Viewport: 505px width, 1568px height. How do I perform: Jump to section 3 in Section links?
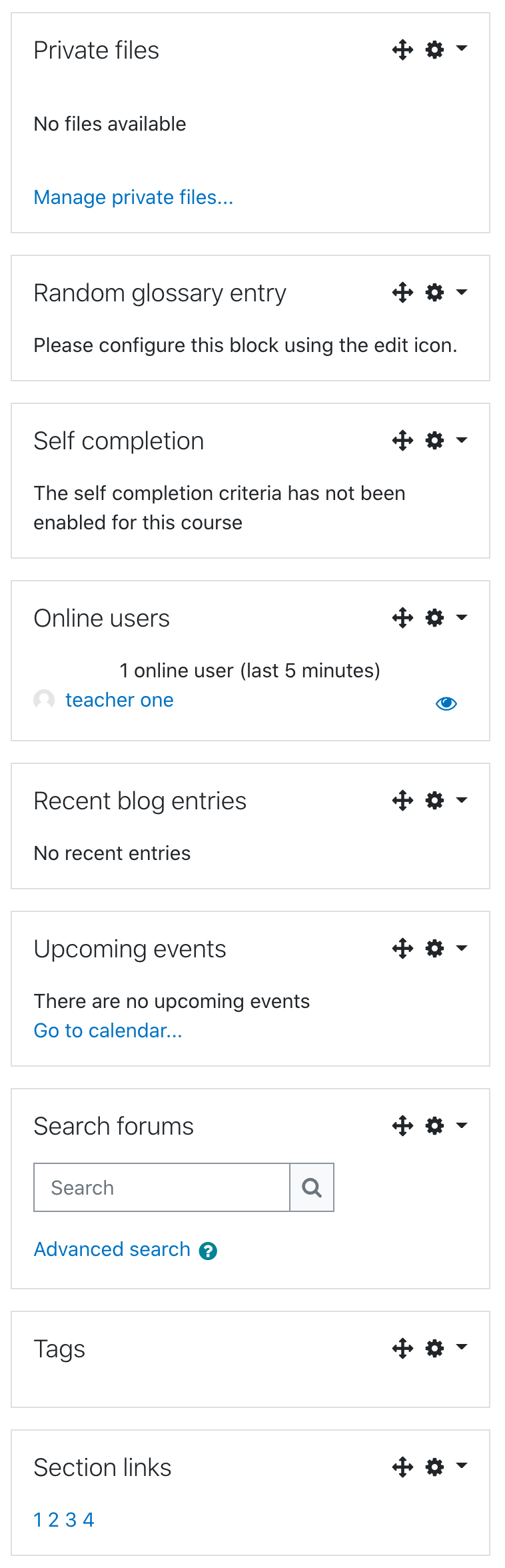[71, 1520]
